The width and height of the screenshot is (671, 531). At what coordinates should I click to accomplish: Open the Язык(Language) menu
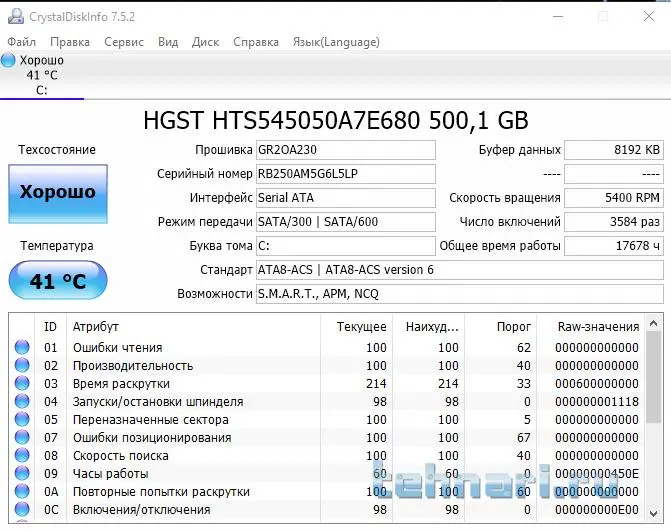[x=336, y=42]
